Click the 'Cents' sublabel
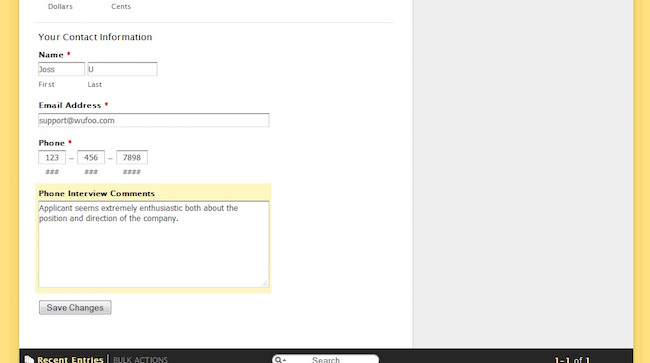This screenshot has height=363, width=650. pyautogui.click(x=121, y=7)
